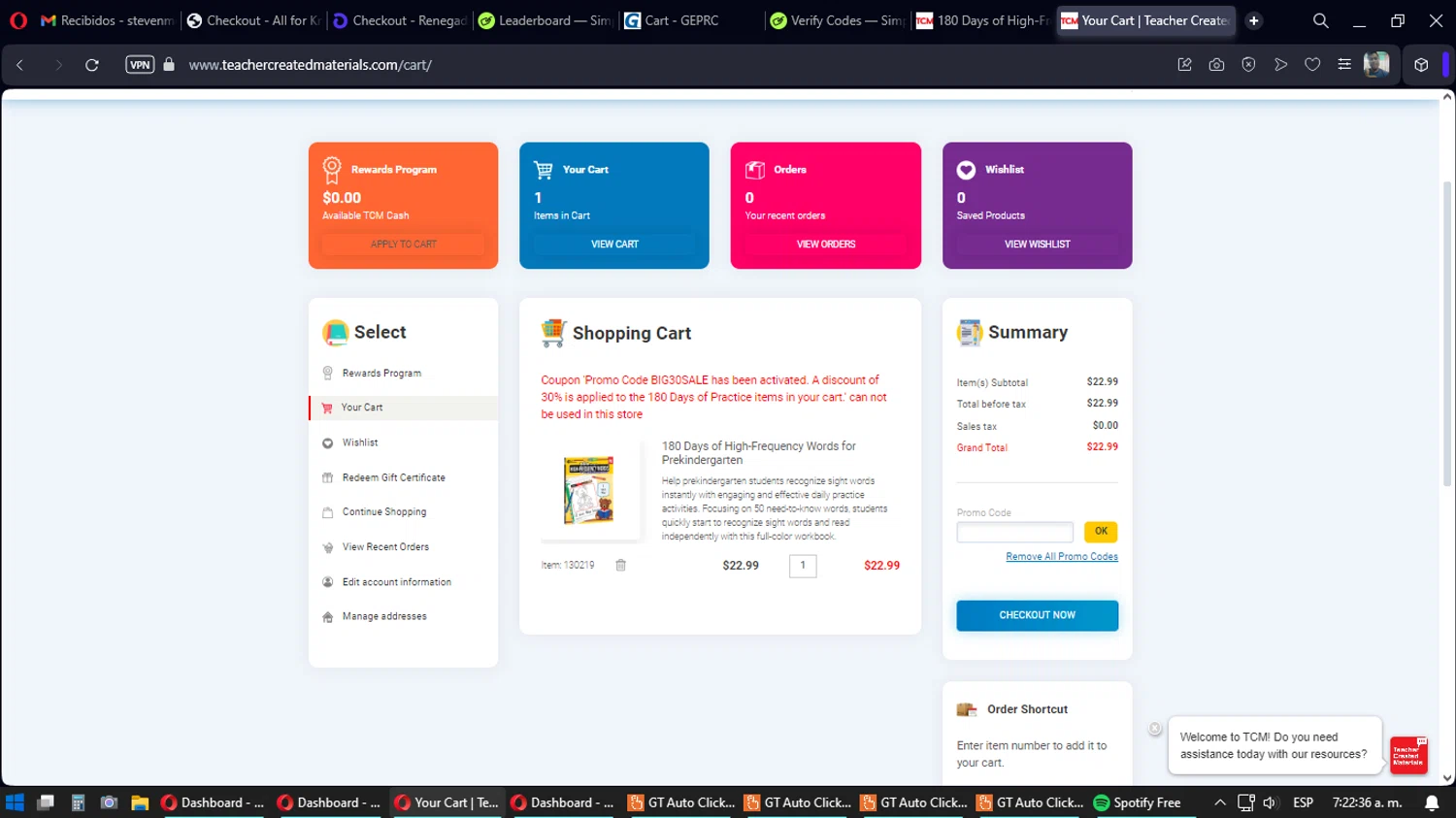Screen dimensions: 1456x818
Task: Click Remove All Promo Codes link
Action: click(1062, 557)
